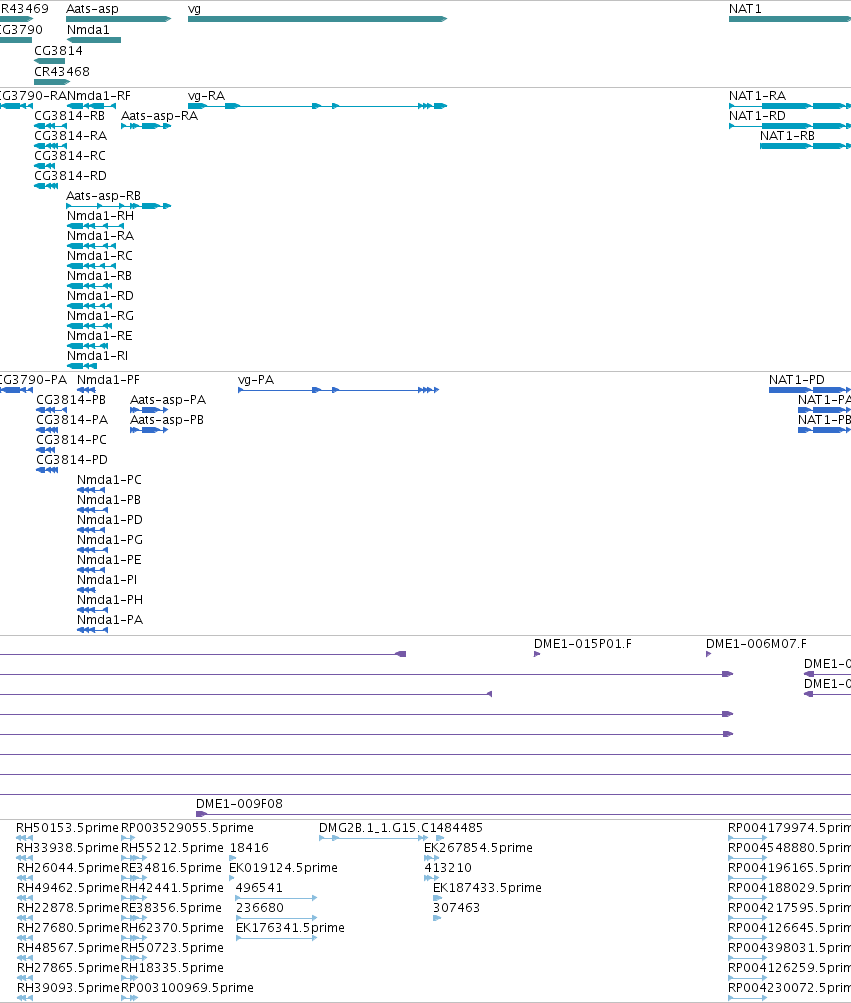Select the CG3814-PB protein label

tap(71, 400)
